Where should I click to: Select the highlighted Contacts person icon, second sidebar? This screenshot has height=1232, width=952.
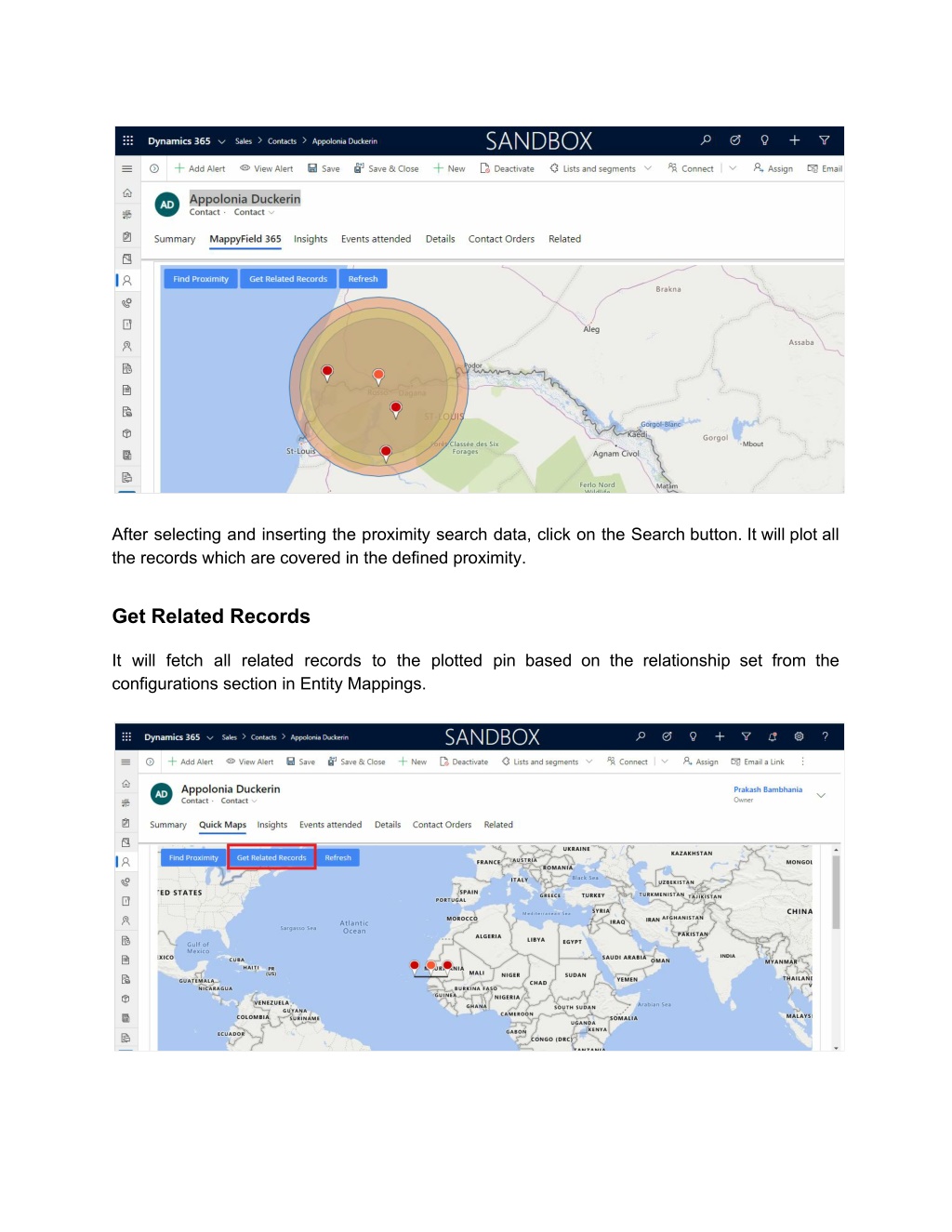(x=126, y=862)
